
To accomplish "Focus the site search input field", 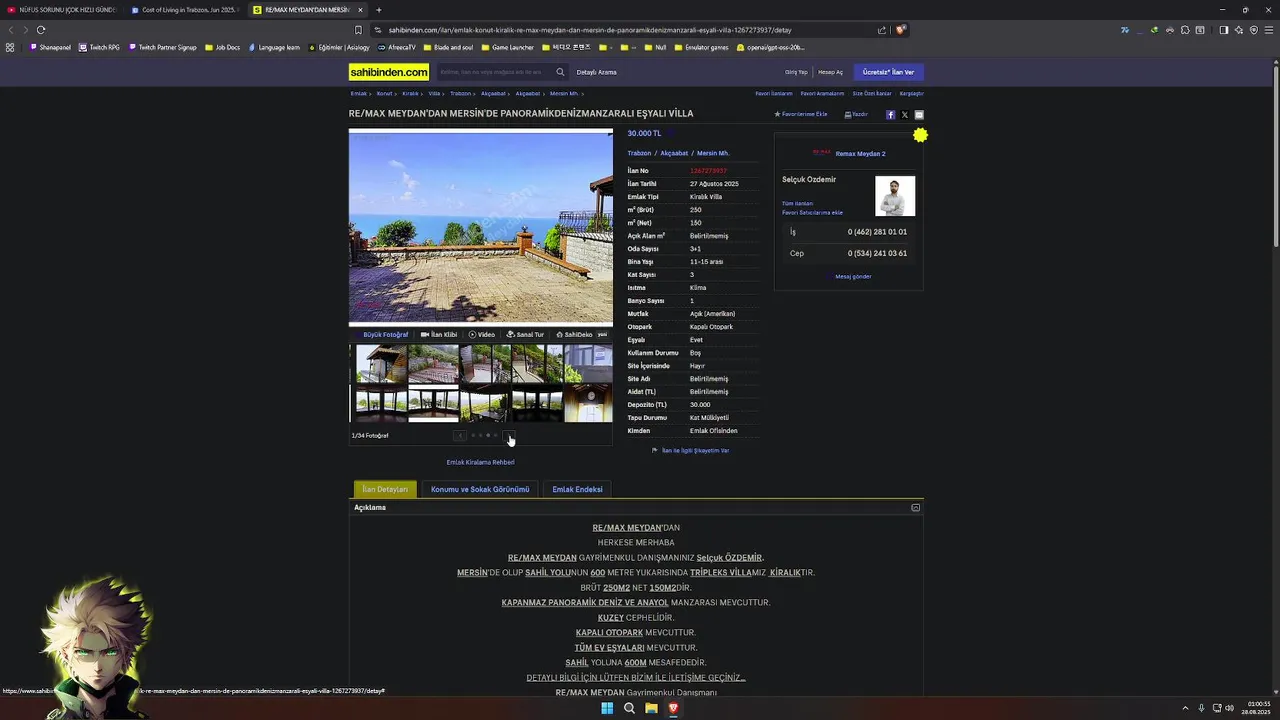I will pyautogui.click(x=493, y=72).
